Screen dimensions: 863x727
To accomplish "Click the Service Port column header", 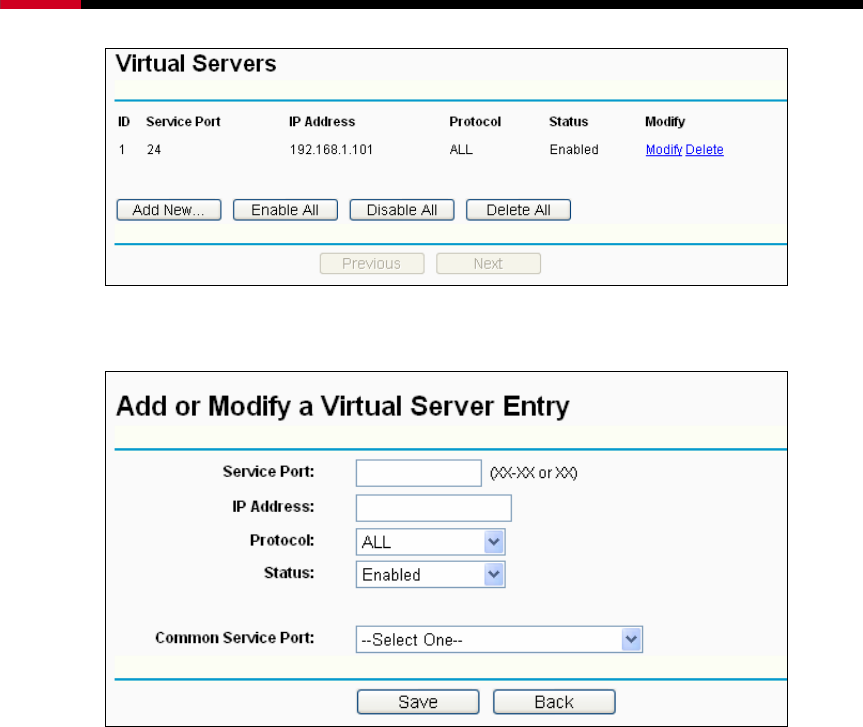I will [183, 122].
